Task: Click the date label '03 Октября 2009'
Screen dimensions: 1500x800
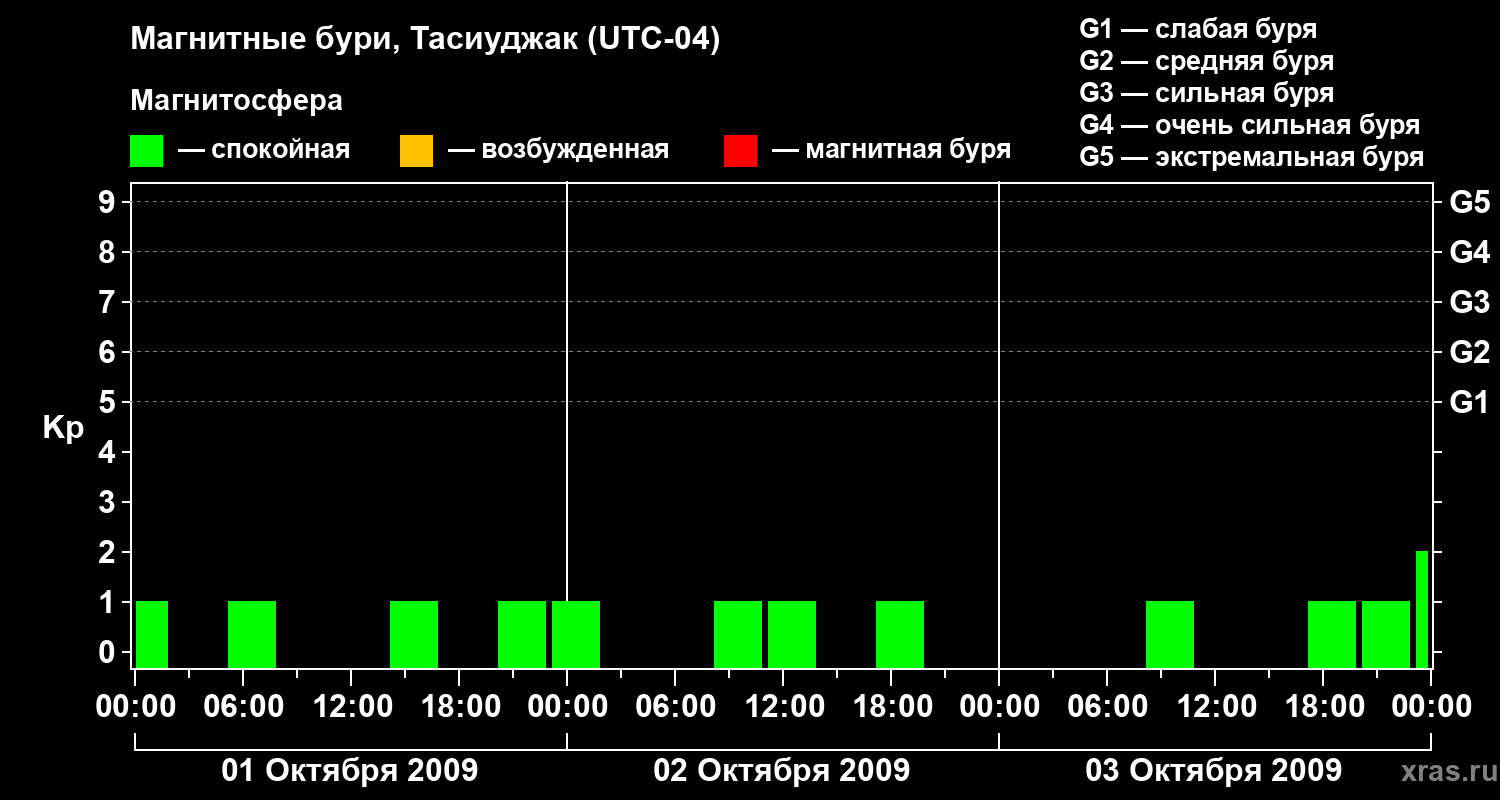Action: (x=1214, y=771)
